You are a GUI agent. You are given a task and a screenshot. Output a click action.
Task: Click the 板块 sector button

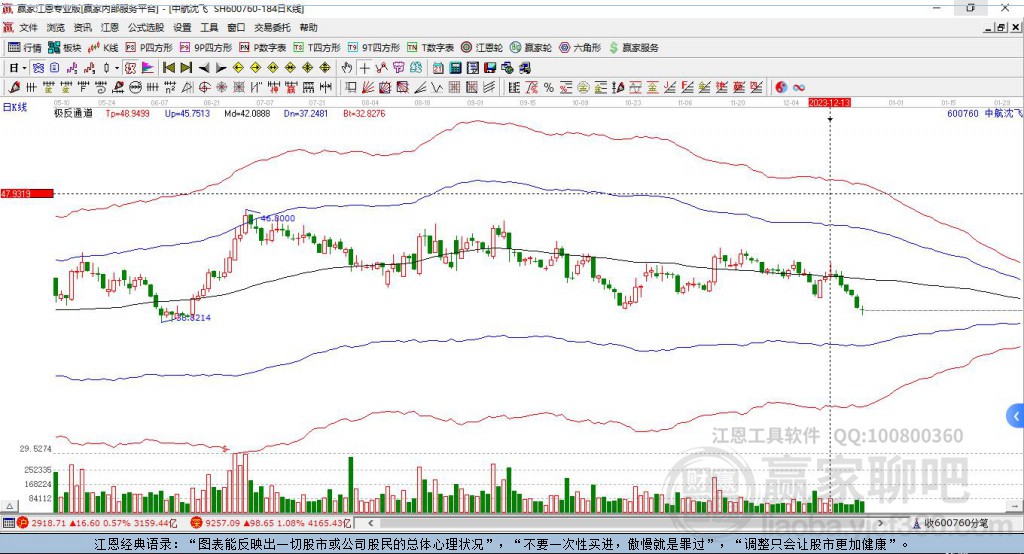pos(65,47)
